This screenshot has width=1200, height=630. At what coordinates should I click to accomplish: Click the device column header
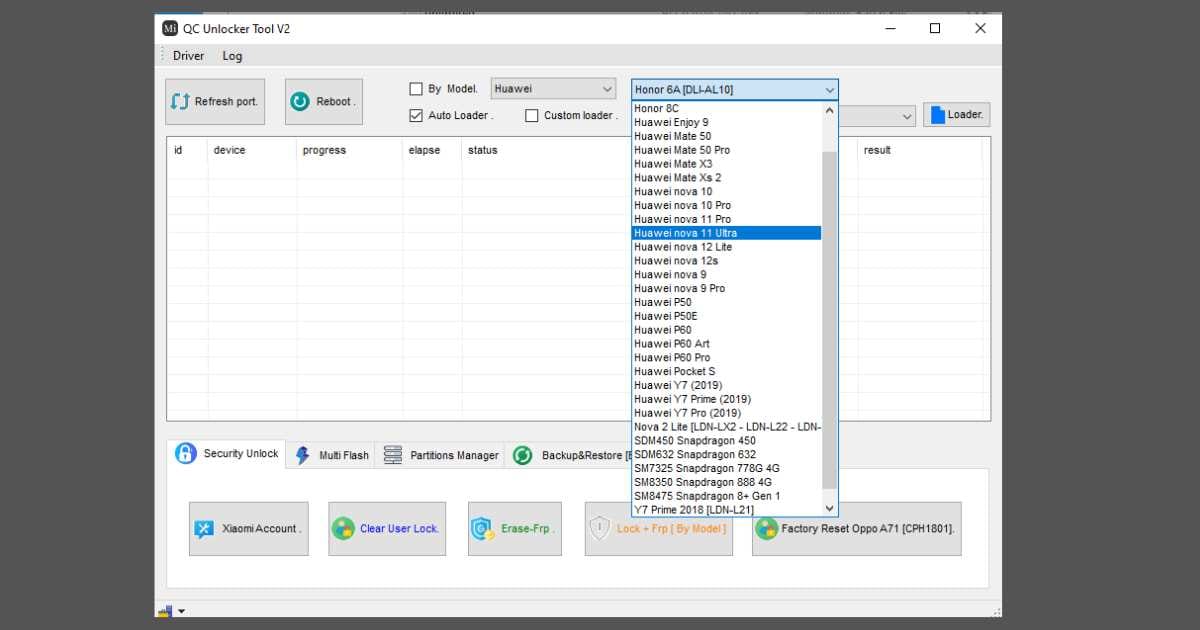pyautogui.click(x=252, y=150)
